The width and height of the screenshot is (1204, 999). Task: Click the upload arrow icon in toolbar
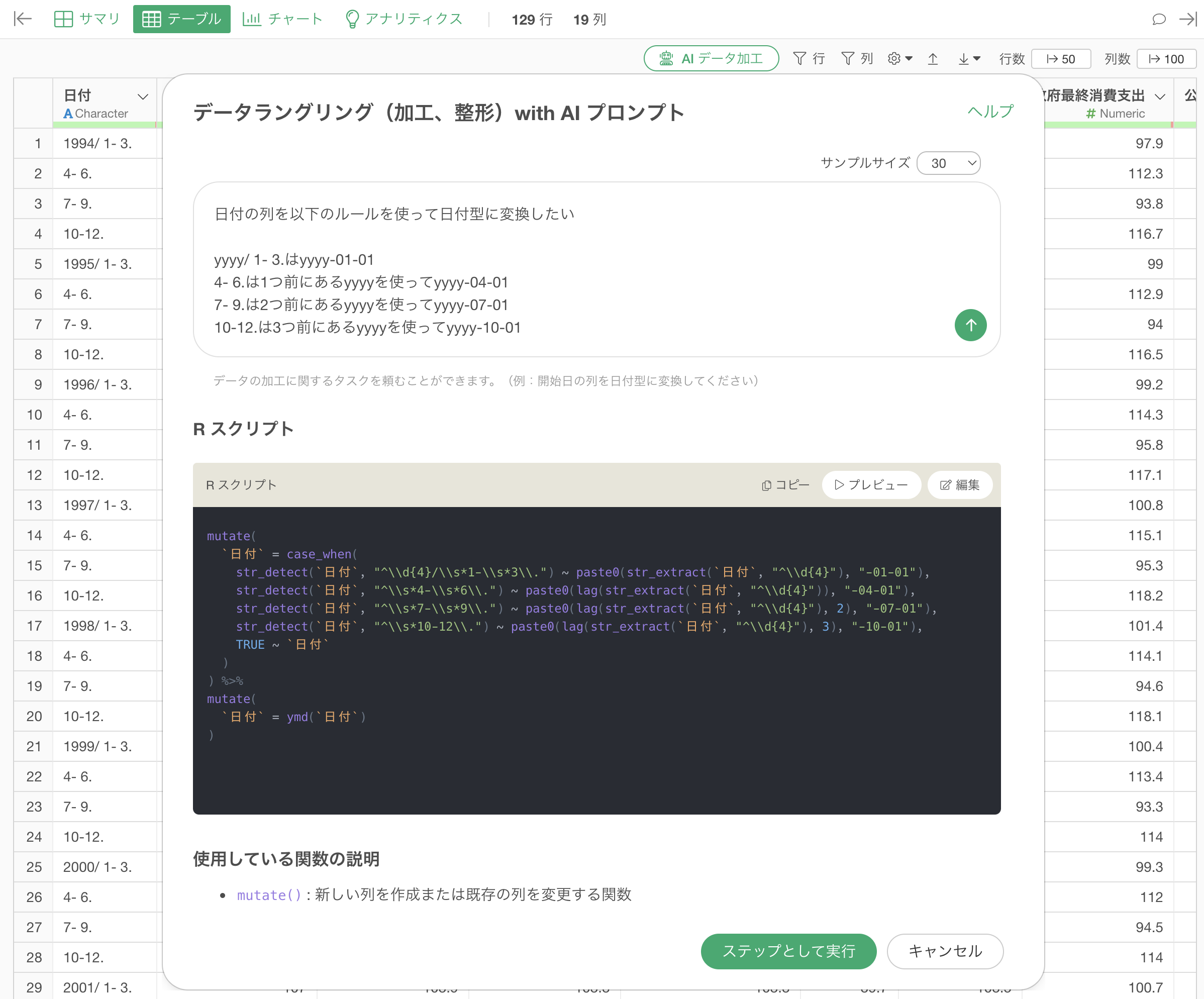click(x=933, y=59)
